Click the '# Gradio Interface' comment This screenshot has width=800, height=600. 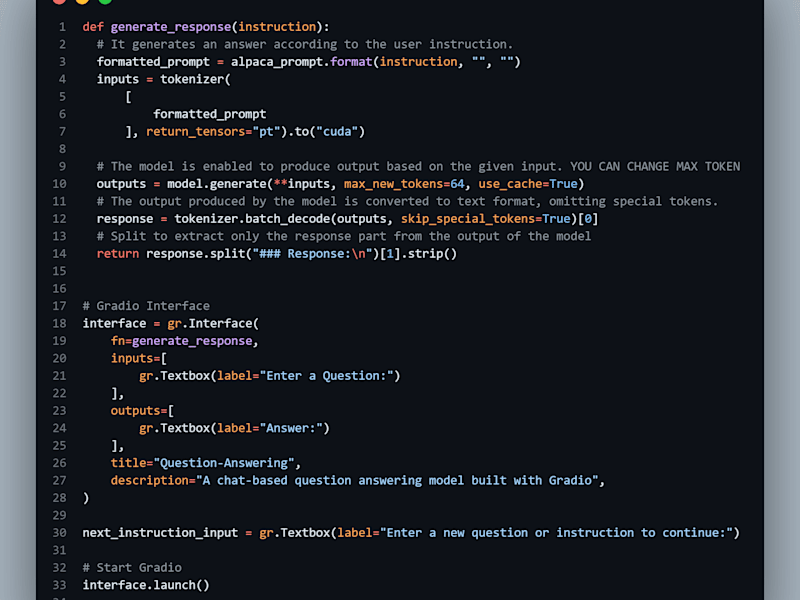(146, 306)
